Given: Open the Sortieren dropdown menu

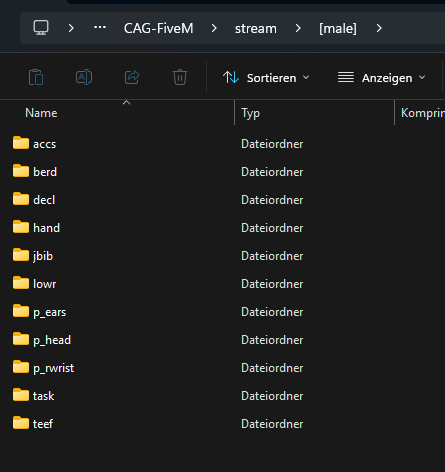Looking at the screenshot, I should coord(266,78).
